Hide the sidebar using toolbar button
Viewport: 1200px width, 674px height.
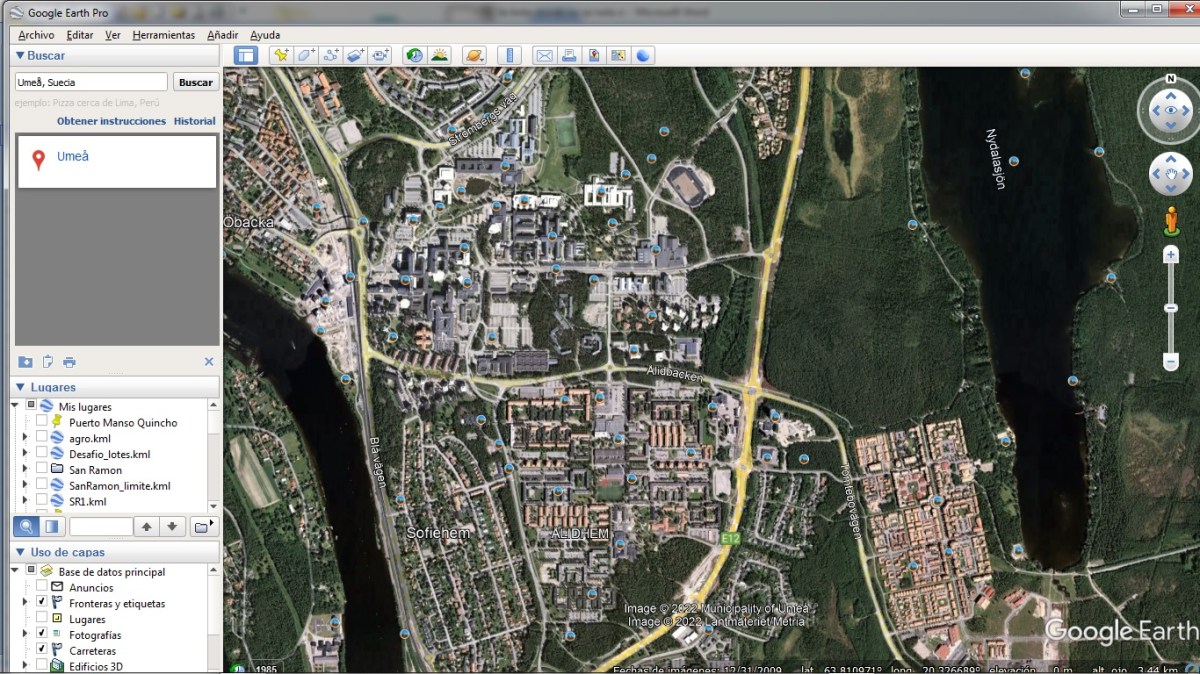point(246,56)
